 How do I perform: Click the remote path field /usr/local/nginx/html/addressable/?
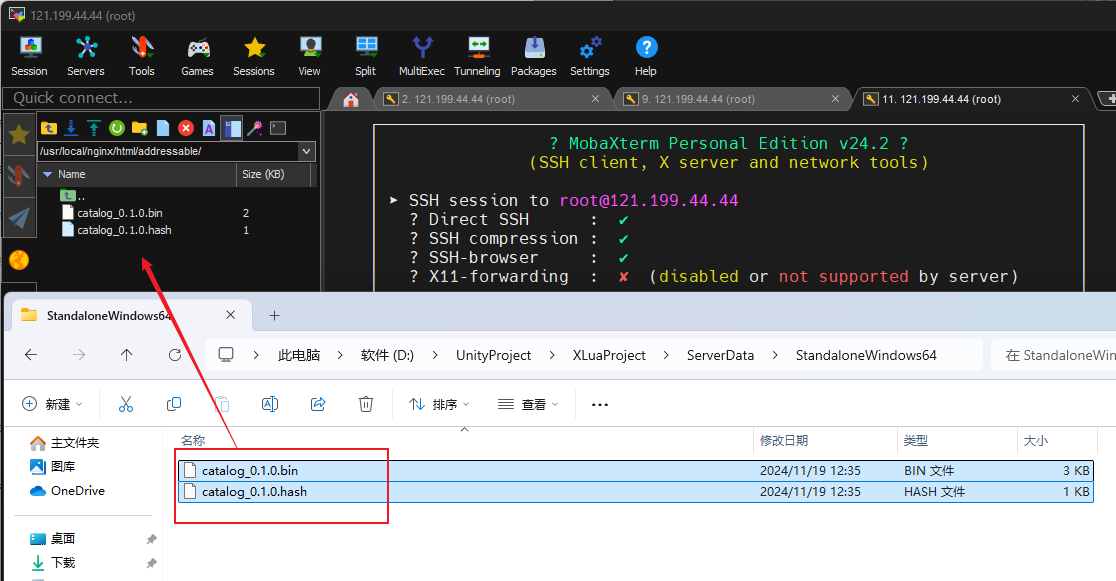tap(168, 151)
